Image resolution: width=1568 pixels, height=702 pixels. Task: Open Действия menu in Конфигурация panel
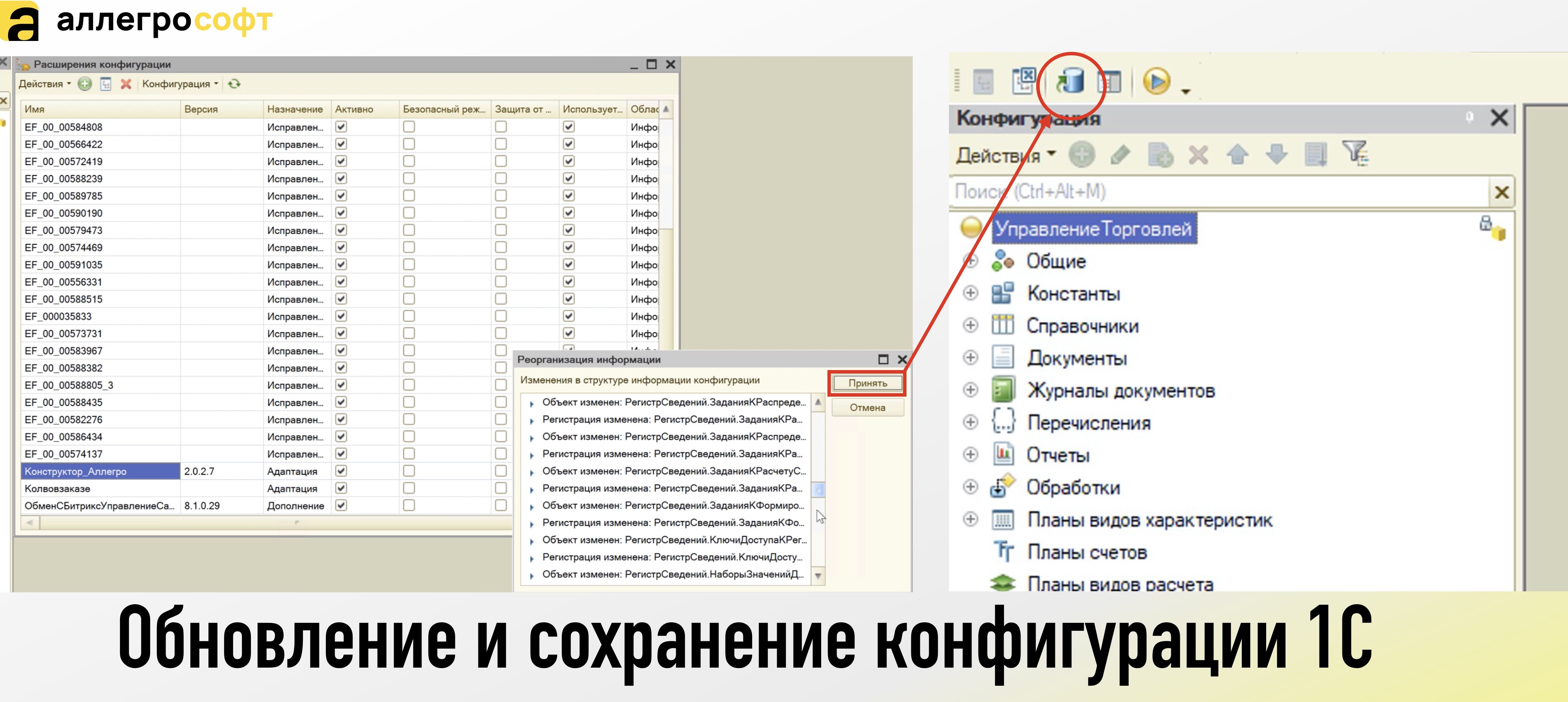pyautogui.click(x=1006, y=155)
